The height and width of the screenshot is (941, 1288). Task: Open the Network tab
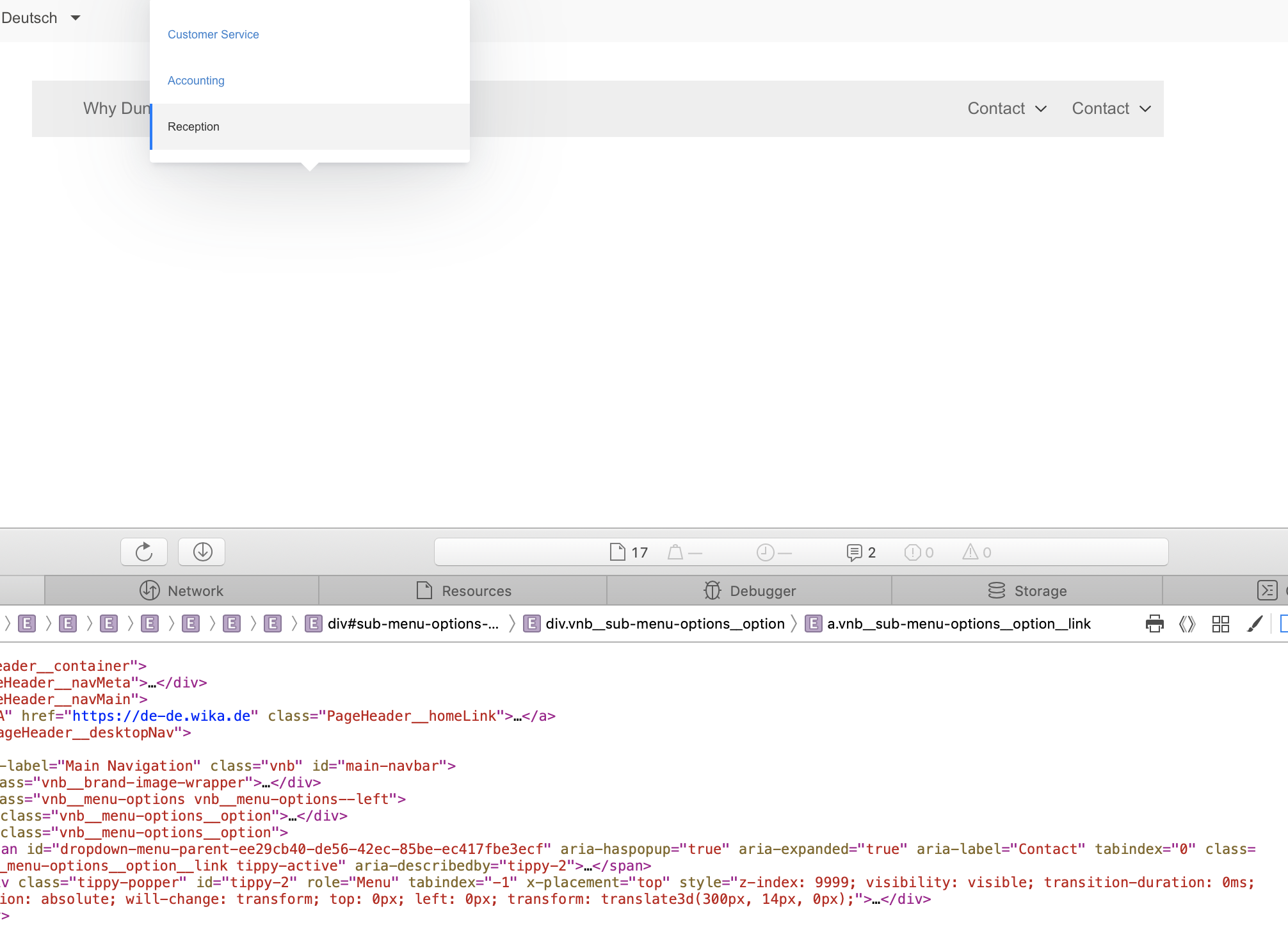click(182, 590)
